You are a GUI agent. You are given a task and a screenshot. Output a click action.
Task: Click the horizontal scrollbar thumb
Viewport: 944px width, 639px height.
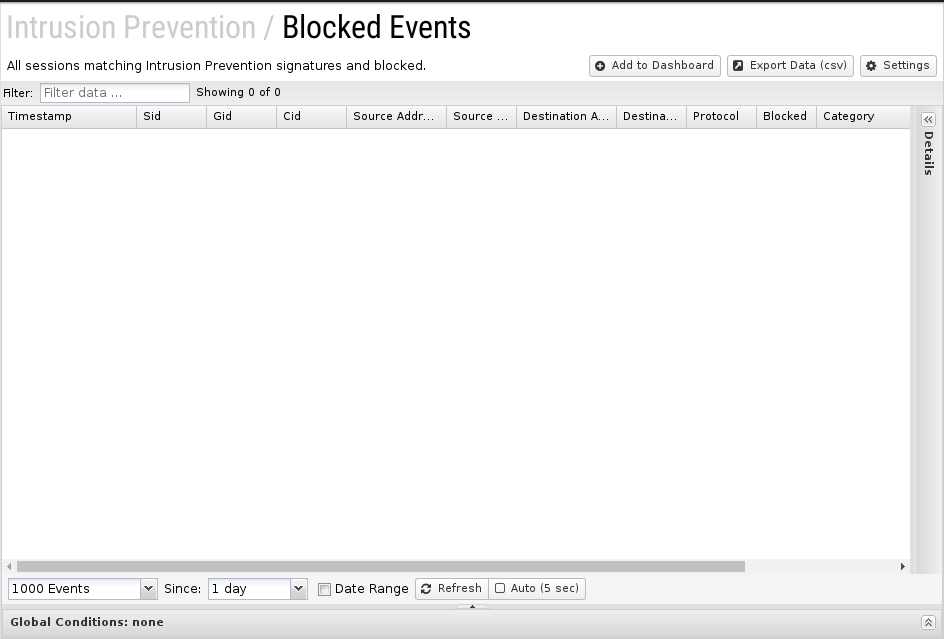pyautogui.click(x=380, y=567)
